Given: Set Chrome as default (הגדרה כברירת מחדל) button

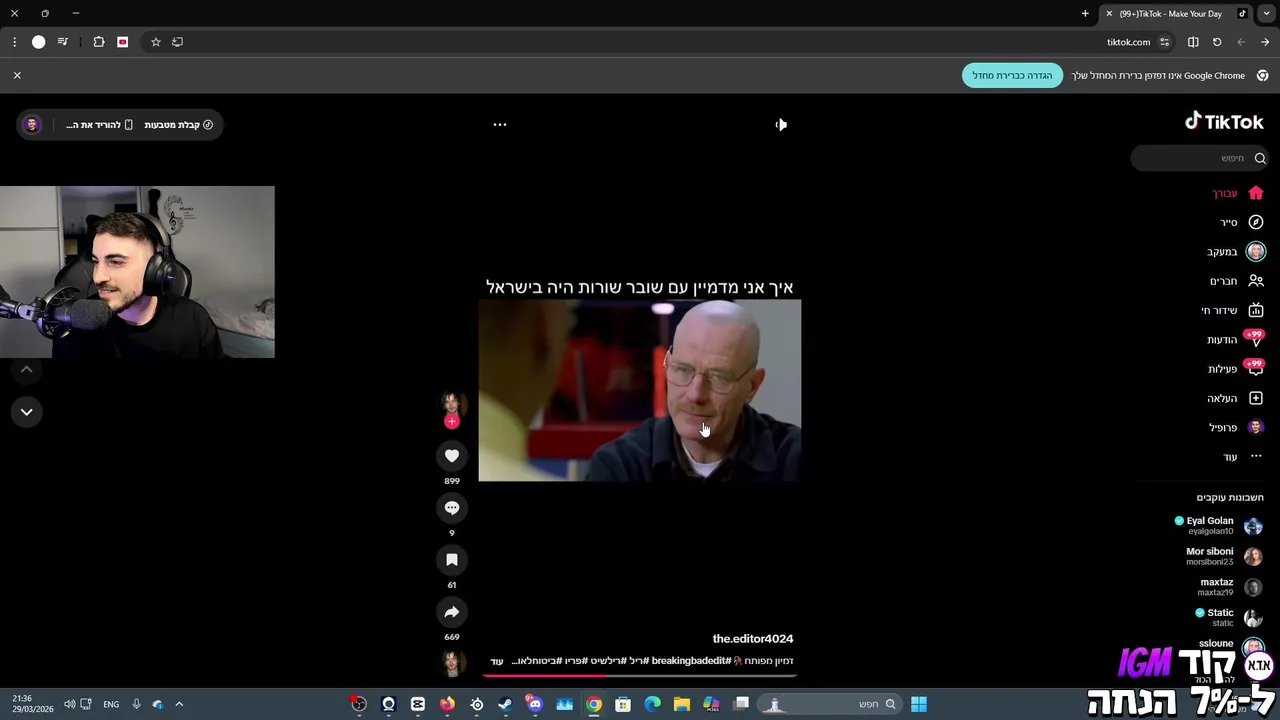Looking at the screenshot, I should (1012, 75).
